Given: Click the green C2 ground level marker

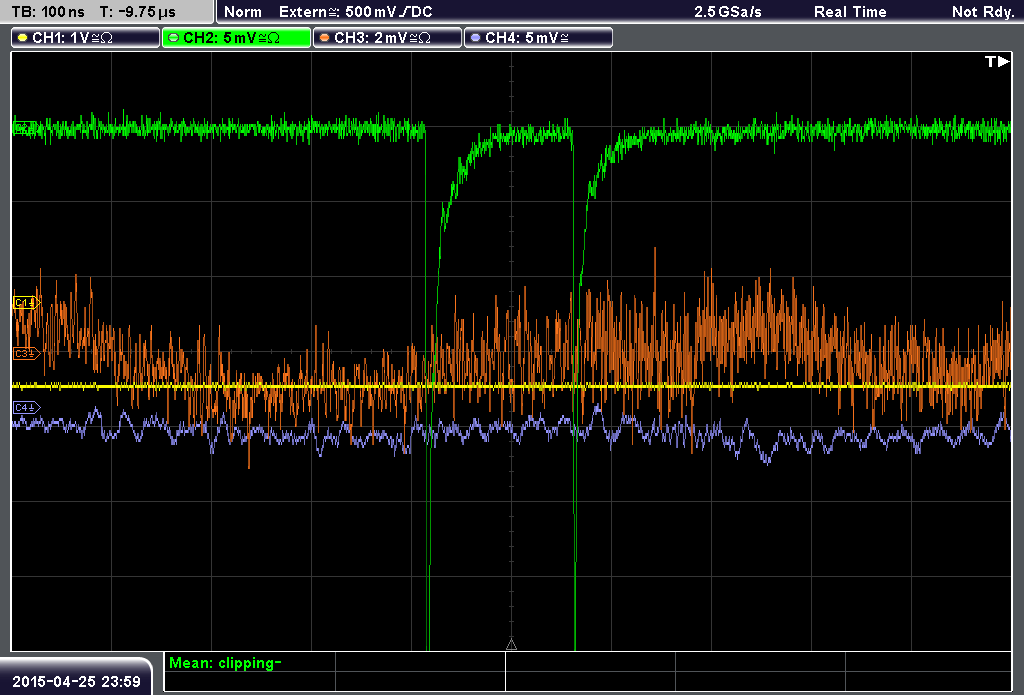Looking at the screenshot, I should point(25,128).
